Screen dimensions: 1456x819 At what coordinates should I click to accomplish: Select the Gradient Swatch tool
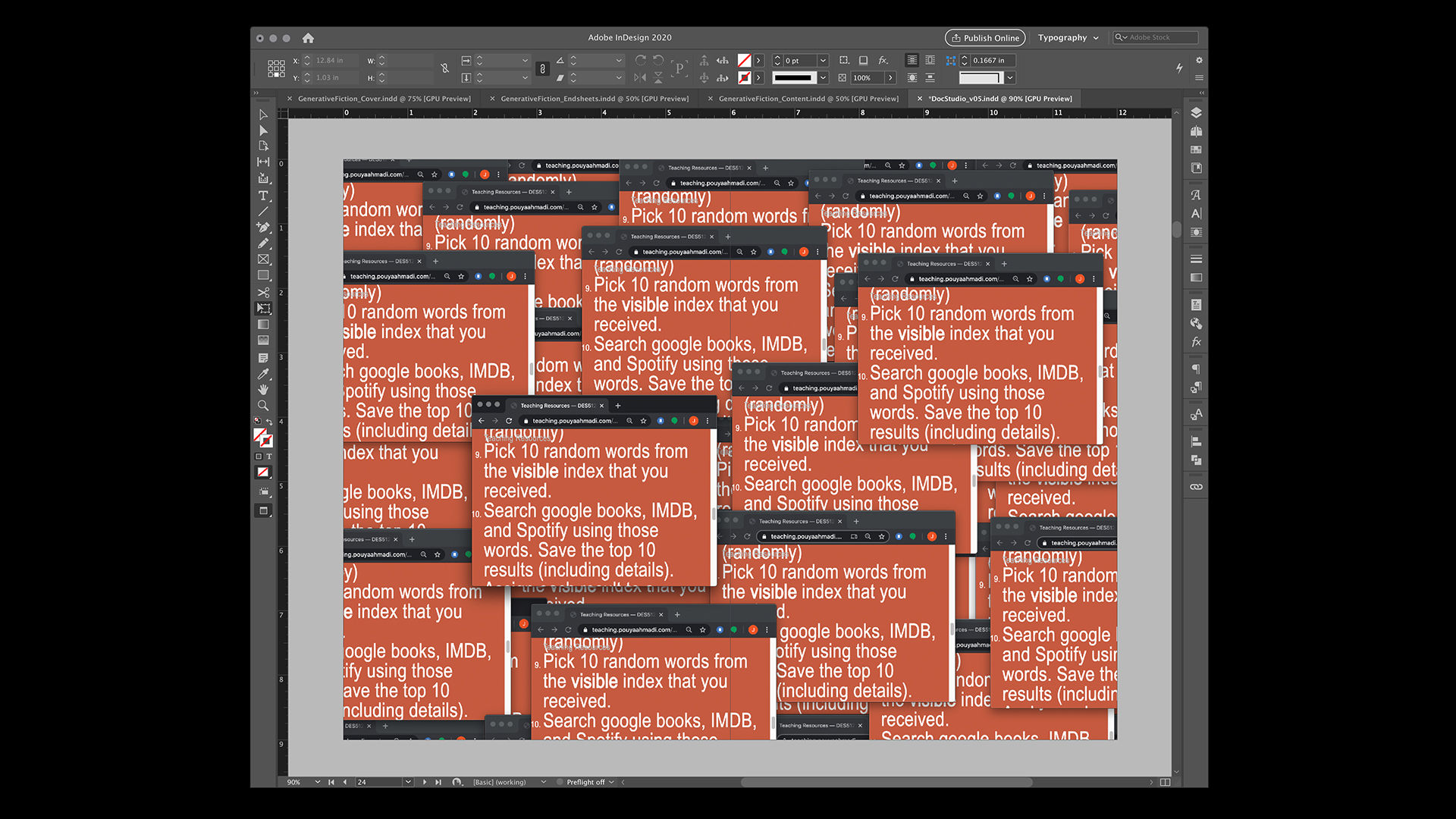[x=263, y=325]
